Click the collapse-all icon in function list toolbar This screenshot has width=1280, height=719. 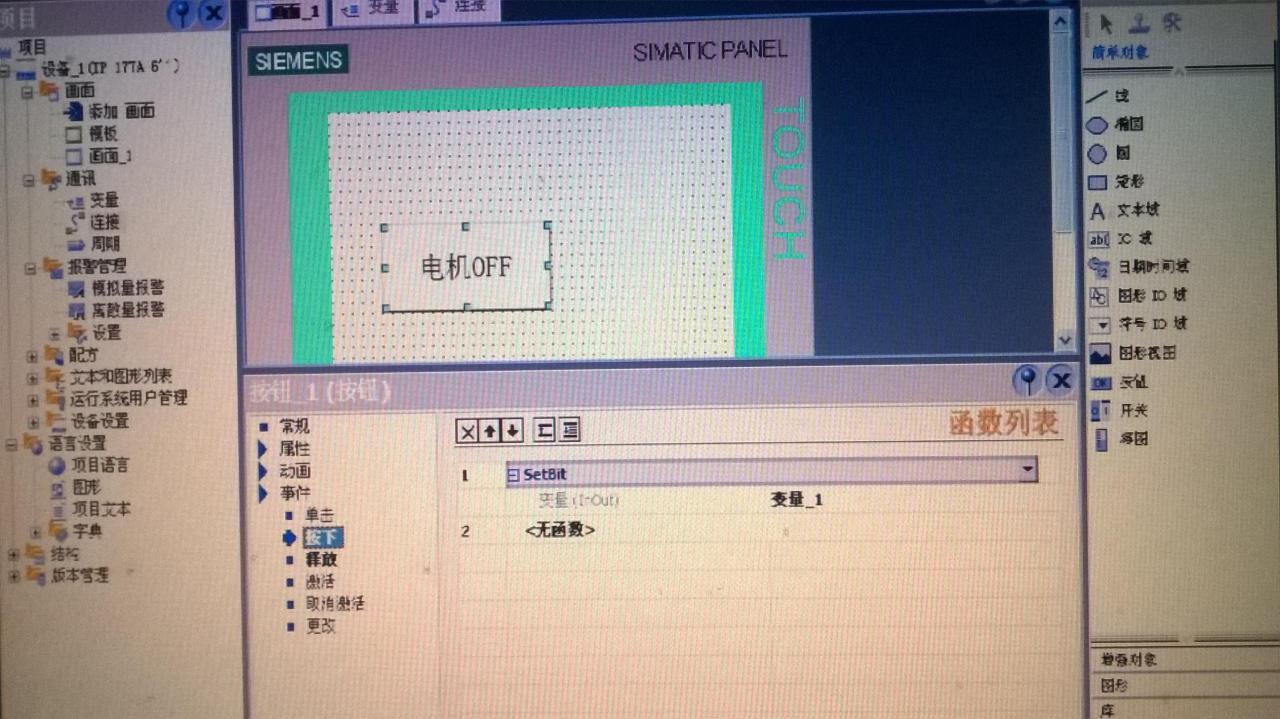[x=545, y=431]
